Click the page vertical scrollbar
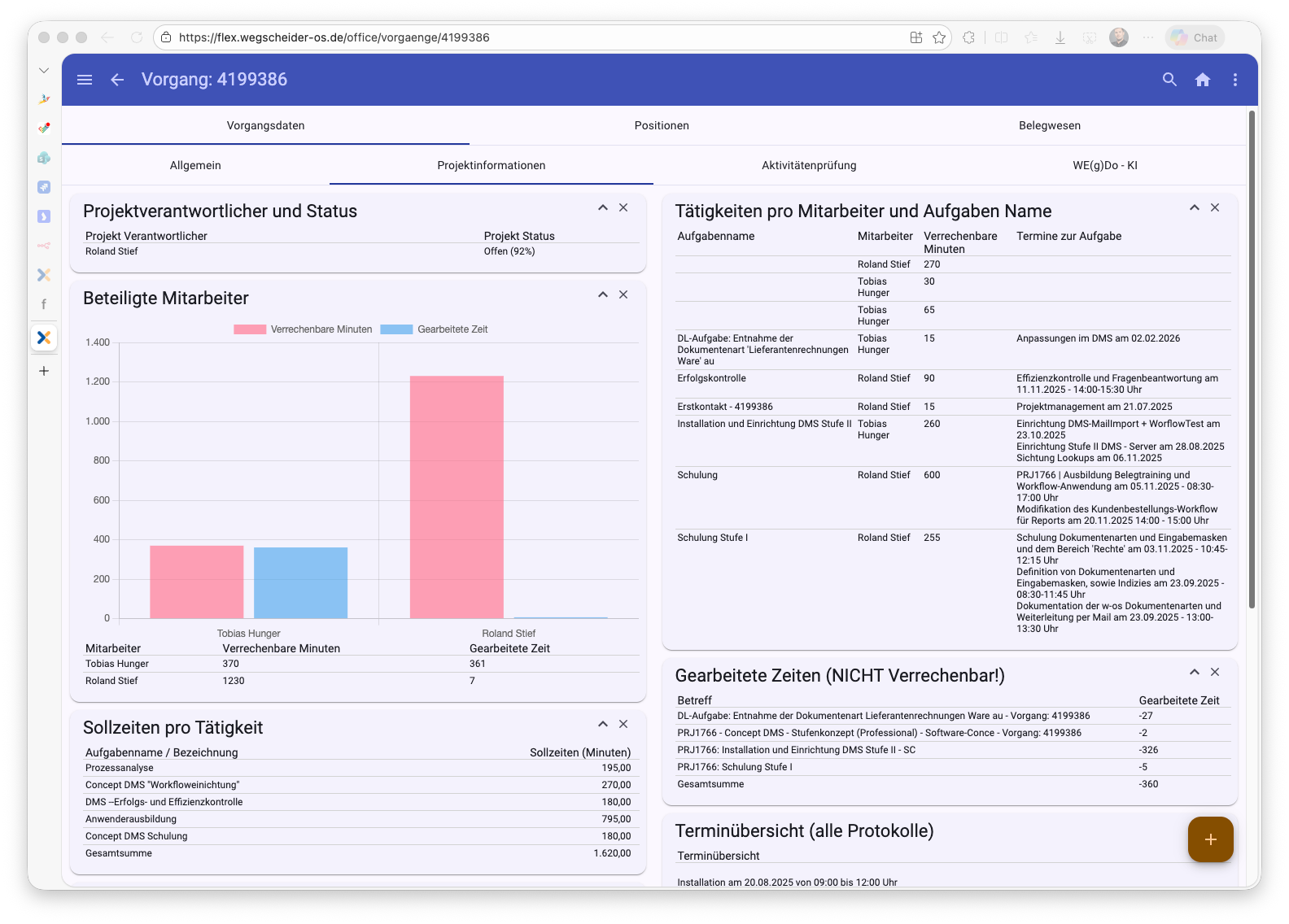 coord(1252,358)
